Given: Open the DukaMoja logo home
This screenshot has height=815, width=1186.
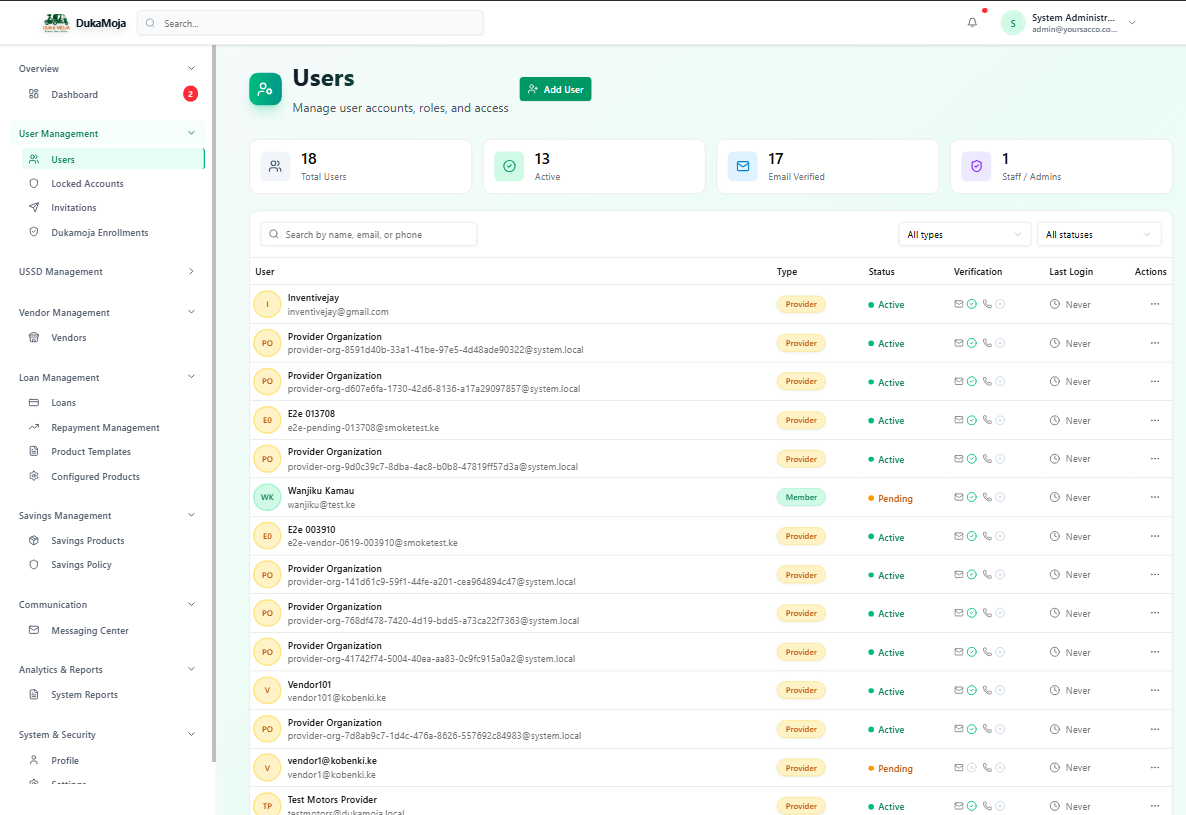Looking at the screenshot, I should click(x=84, y=23).
